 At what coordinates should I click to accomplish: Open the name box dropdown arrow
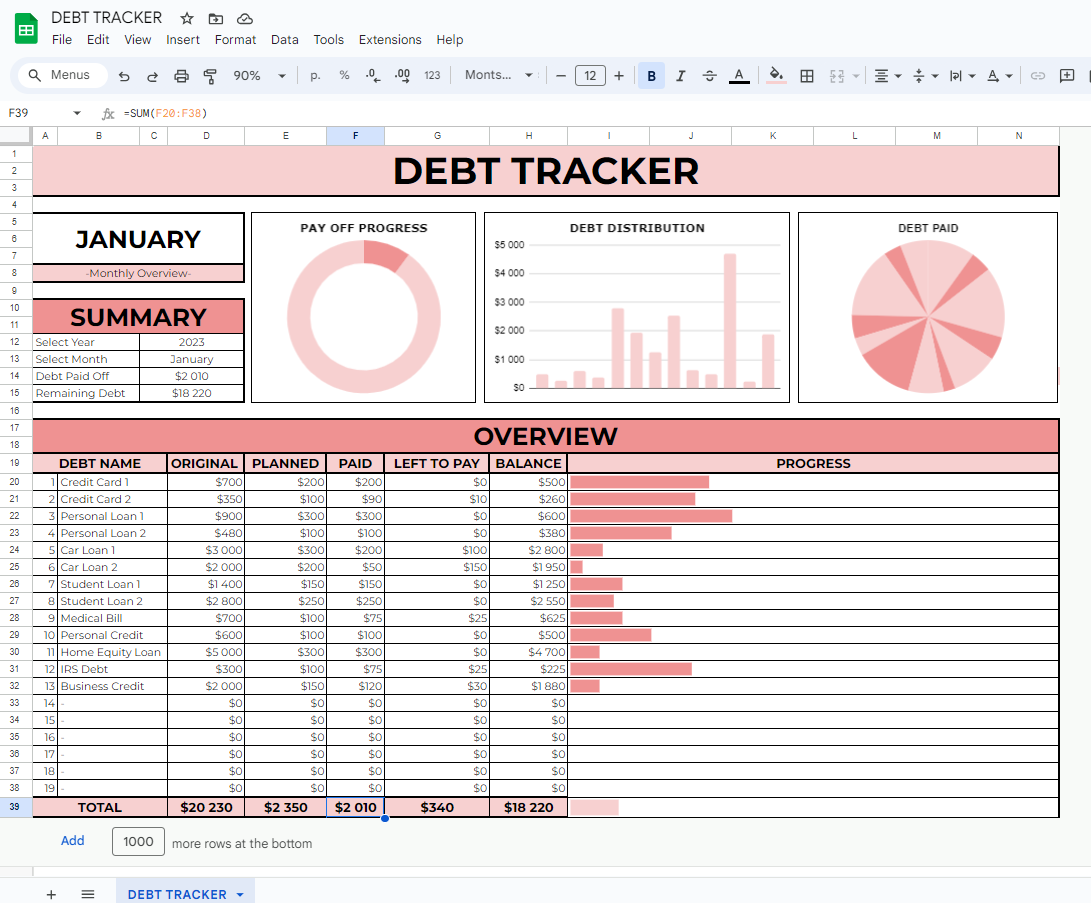[77, 113]
